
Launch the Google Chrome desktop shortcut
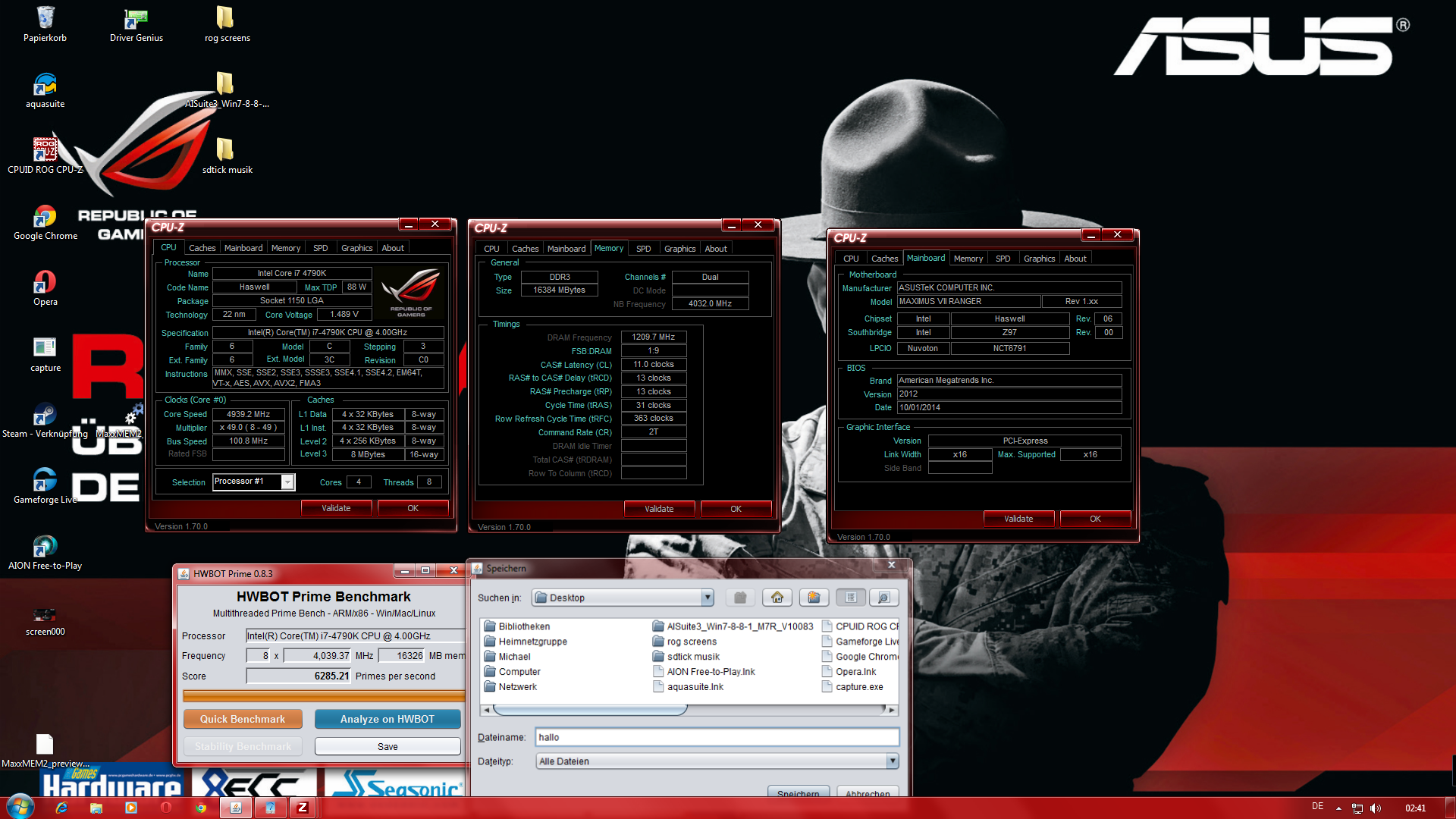click(x=45, y=222)
